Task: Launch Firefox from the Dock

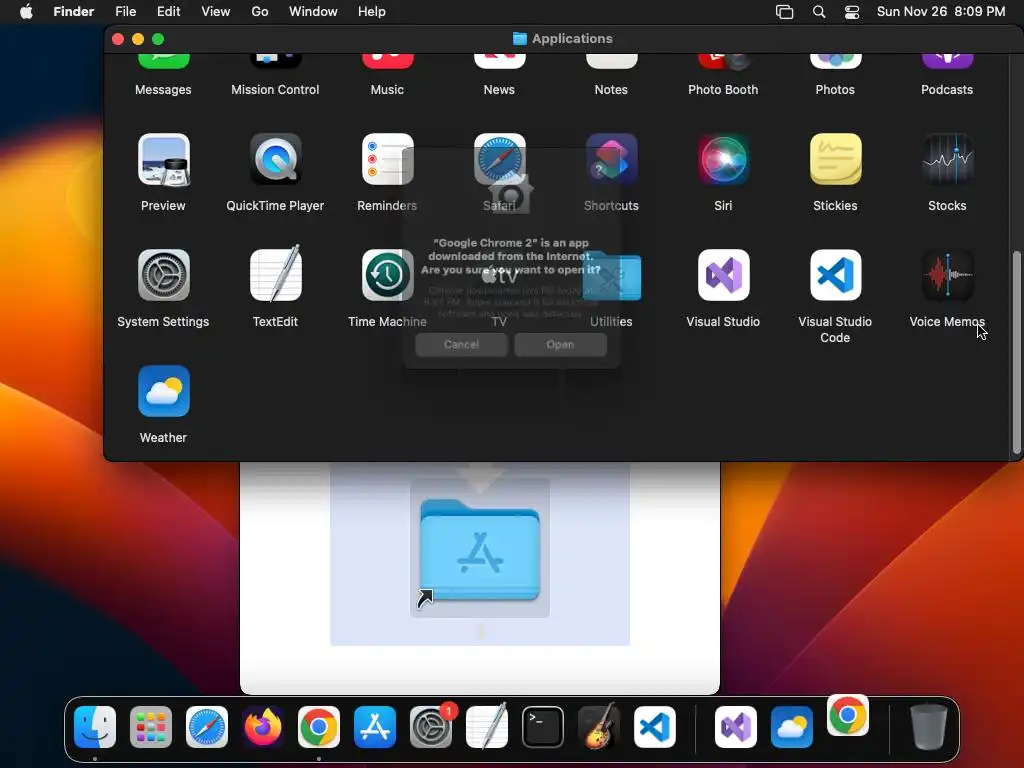Action: click(263, 727)
